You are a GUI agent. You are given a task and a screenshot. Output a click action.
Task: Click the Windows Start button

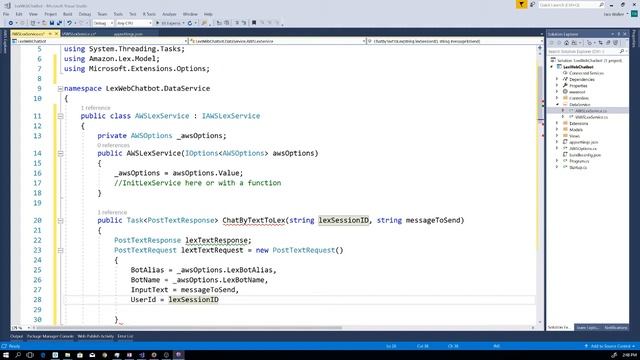(6, 355)
